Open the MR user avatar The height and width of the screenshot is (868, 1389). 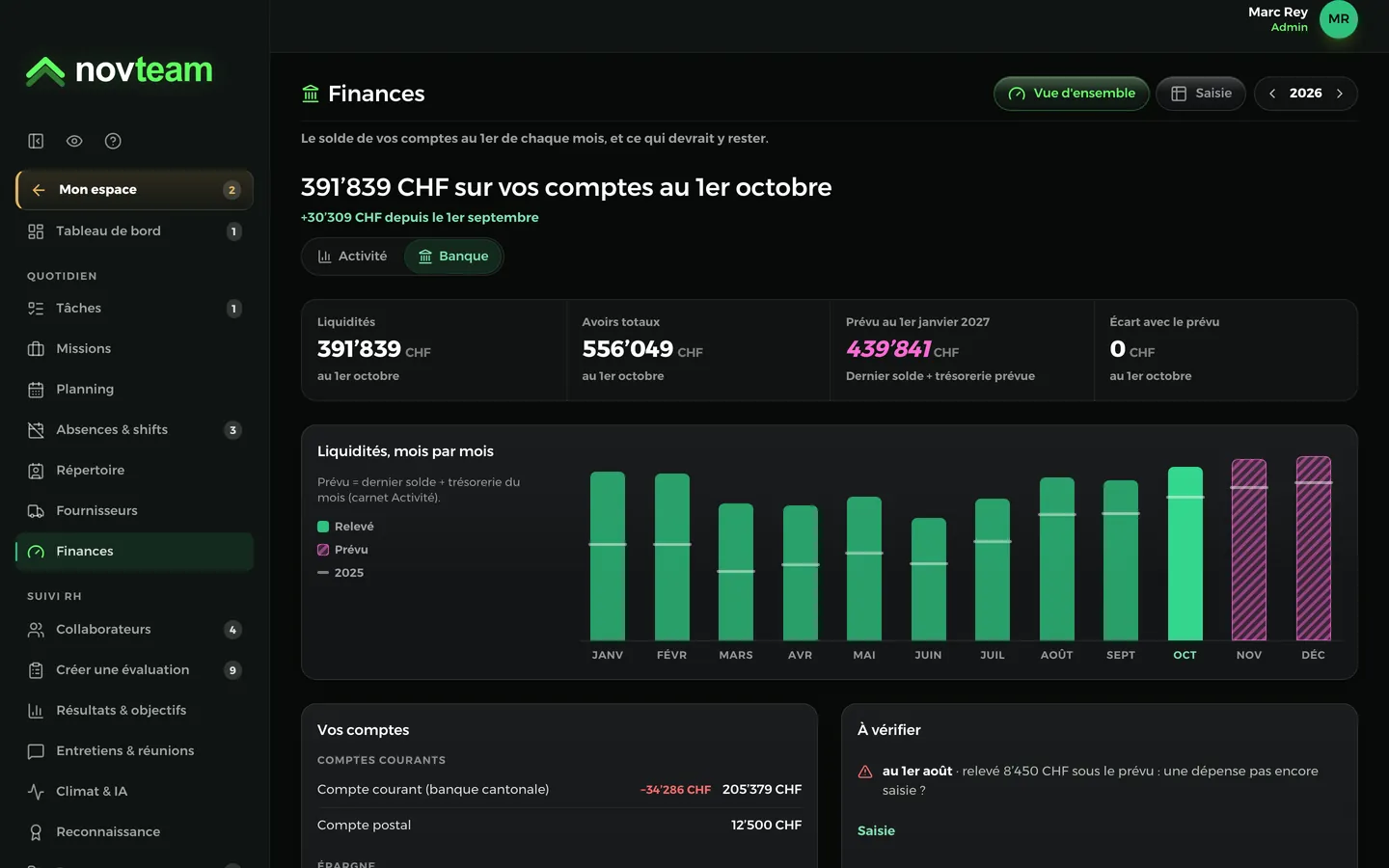coord(1338,19)
